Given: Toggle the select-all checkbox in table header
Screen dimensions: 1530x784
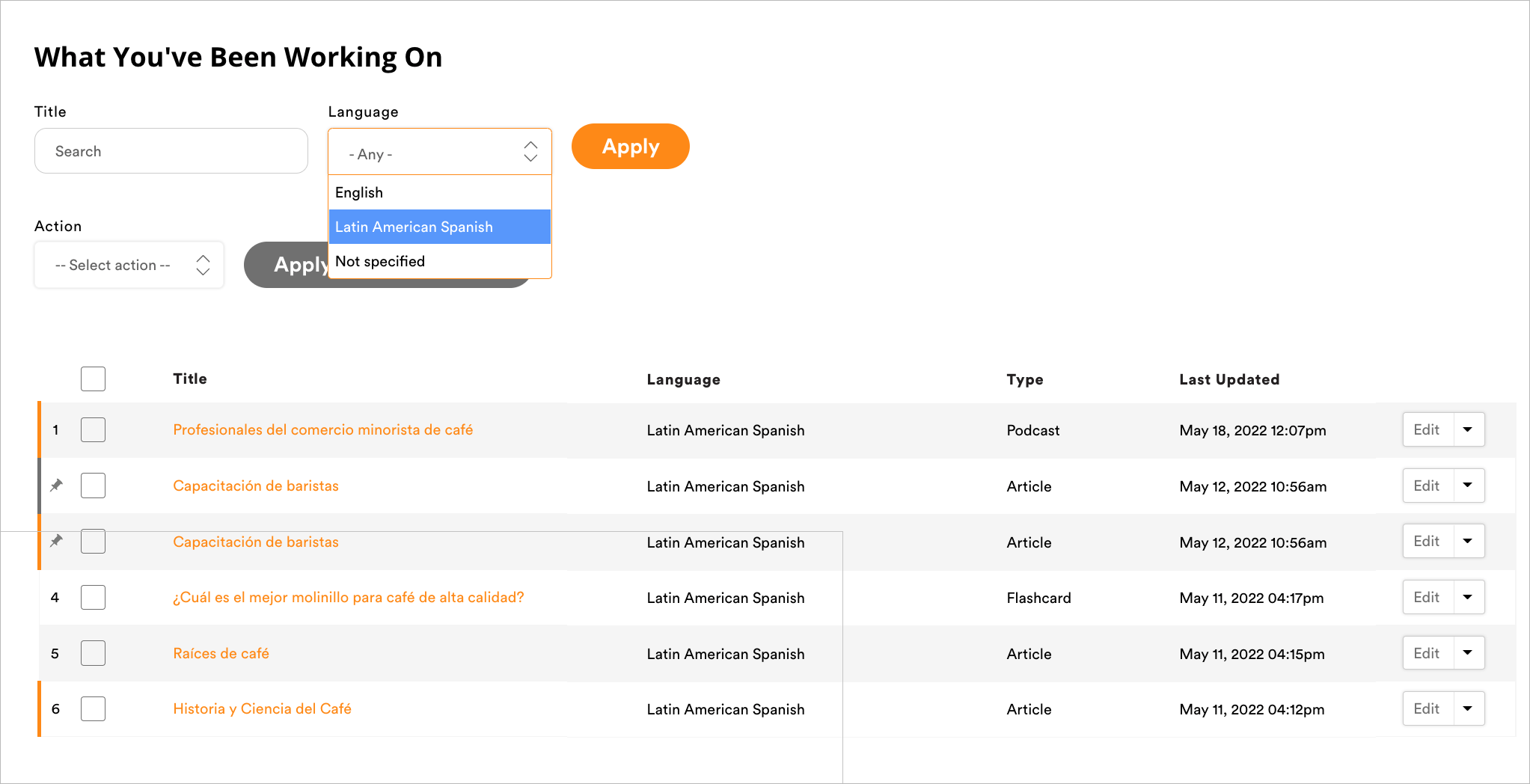Looking at the screenshot, I should click(x=93, y=379).
